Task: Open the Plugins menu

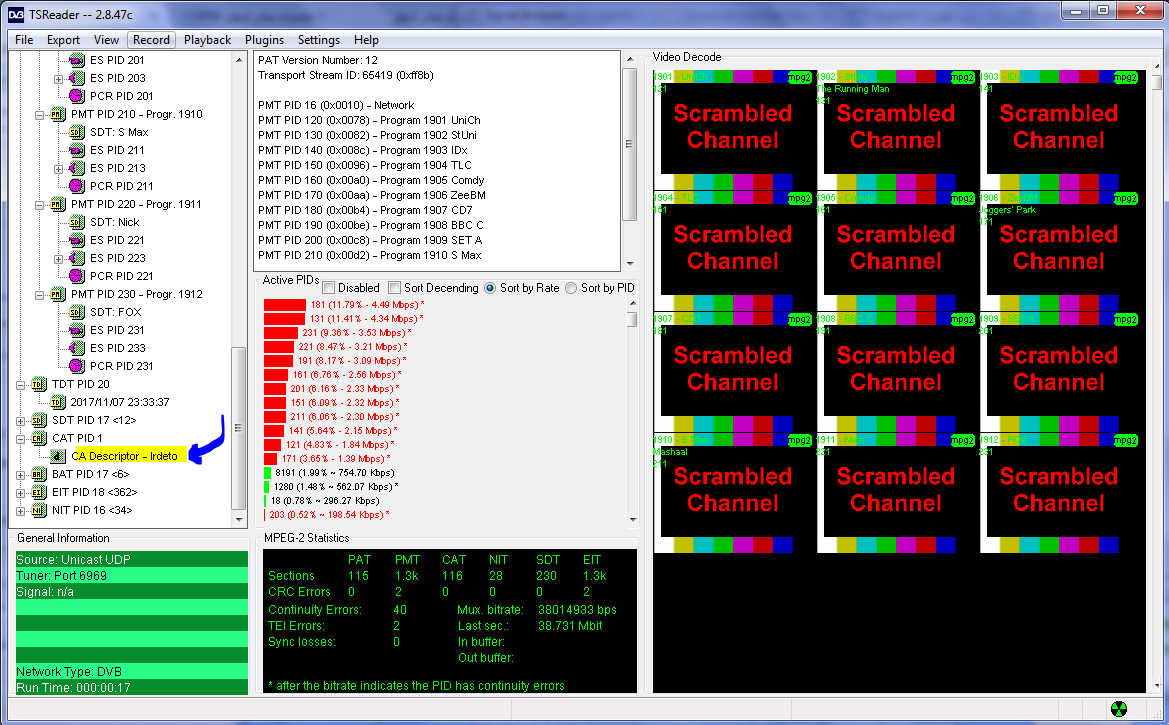Action: coord(264,40)
